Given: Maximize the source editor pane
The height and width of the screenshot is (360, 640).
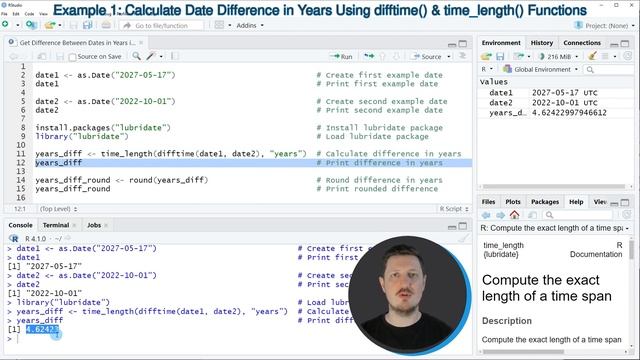Looking at the screenshot, I should point(462,43).
